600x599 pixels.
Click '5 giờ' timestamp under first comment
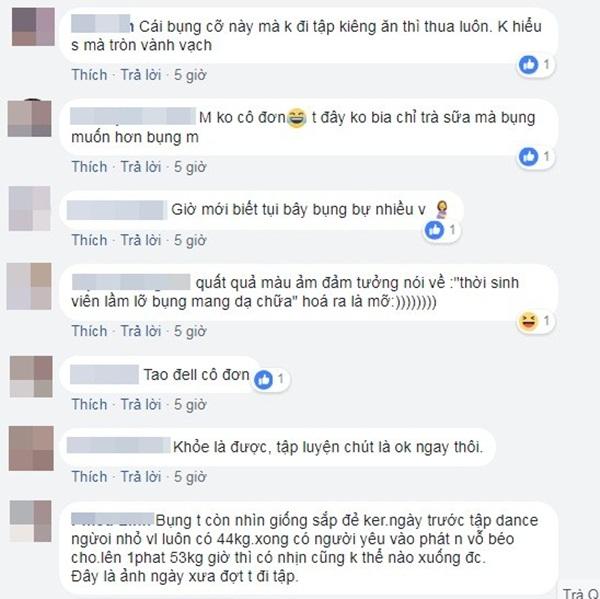(x=190, y=75)
